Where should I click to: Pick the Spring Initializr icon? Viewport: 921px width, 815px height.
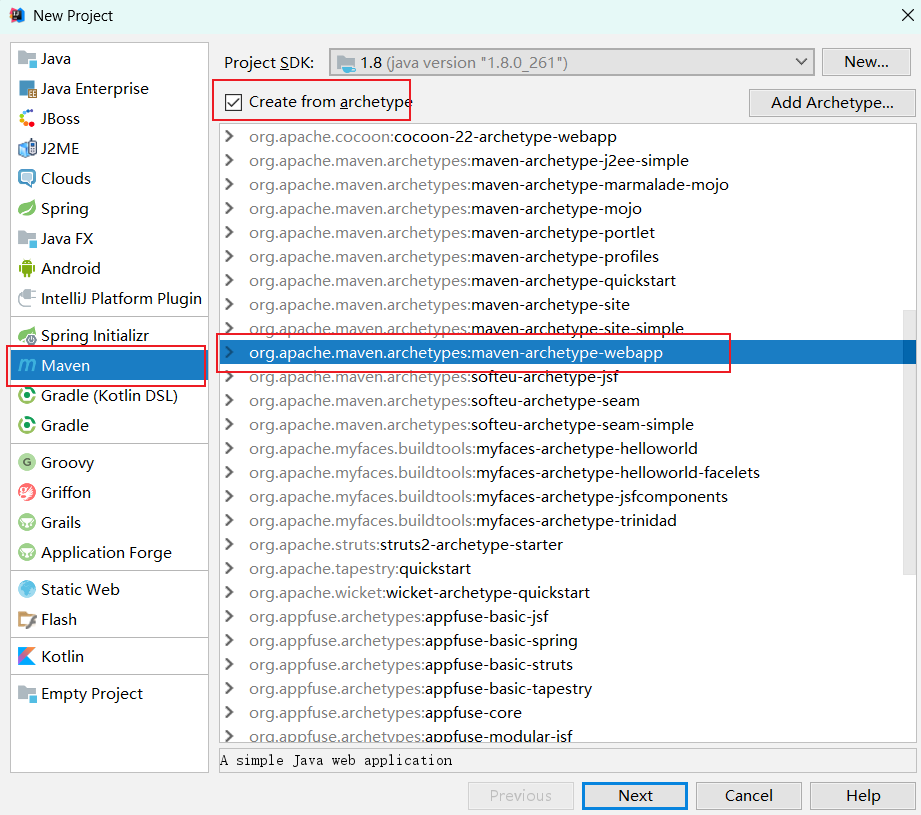[27, 336]
